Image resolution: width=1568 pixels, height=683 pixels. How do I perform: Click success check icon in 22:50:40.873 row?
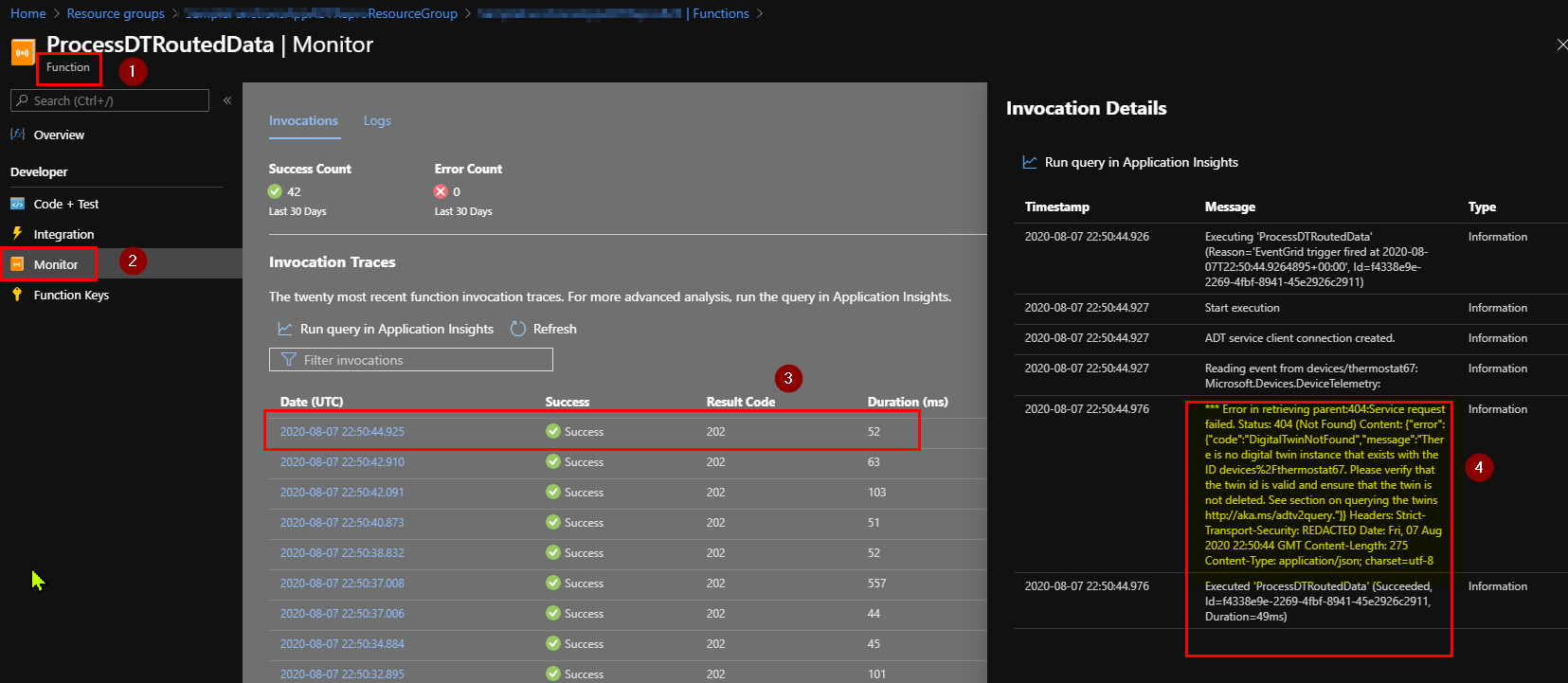(553, 522)
